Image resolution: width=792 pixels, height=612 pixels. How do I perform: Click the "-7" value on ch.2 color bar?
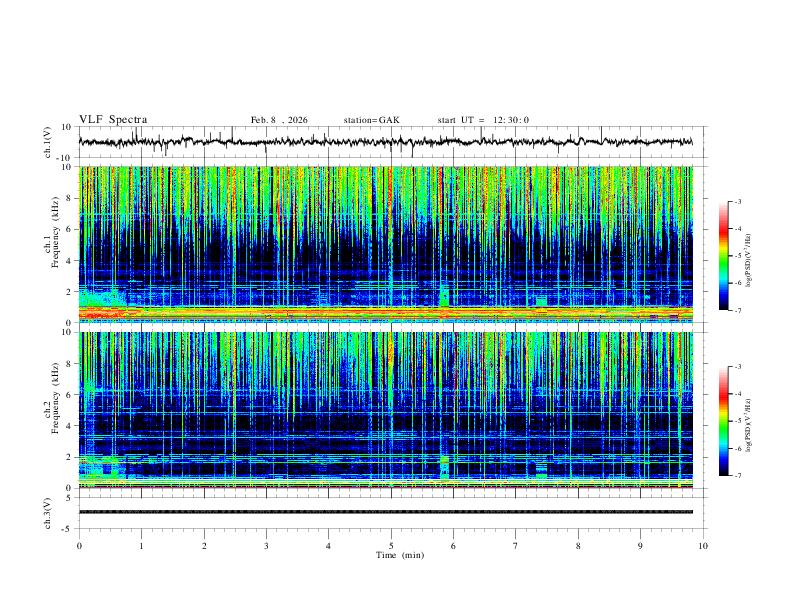[x=738, y=475]
